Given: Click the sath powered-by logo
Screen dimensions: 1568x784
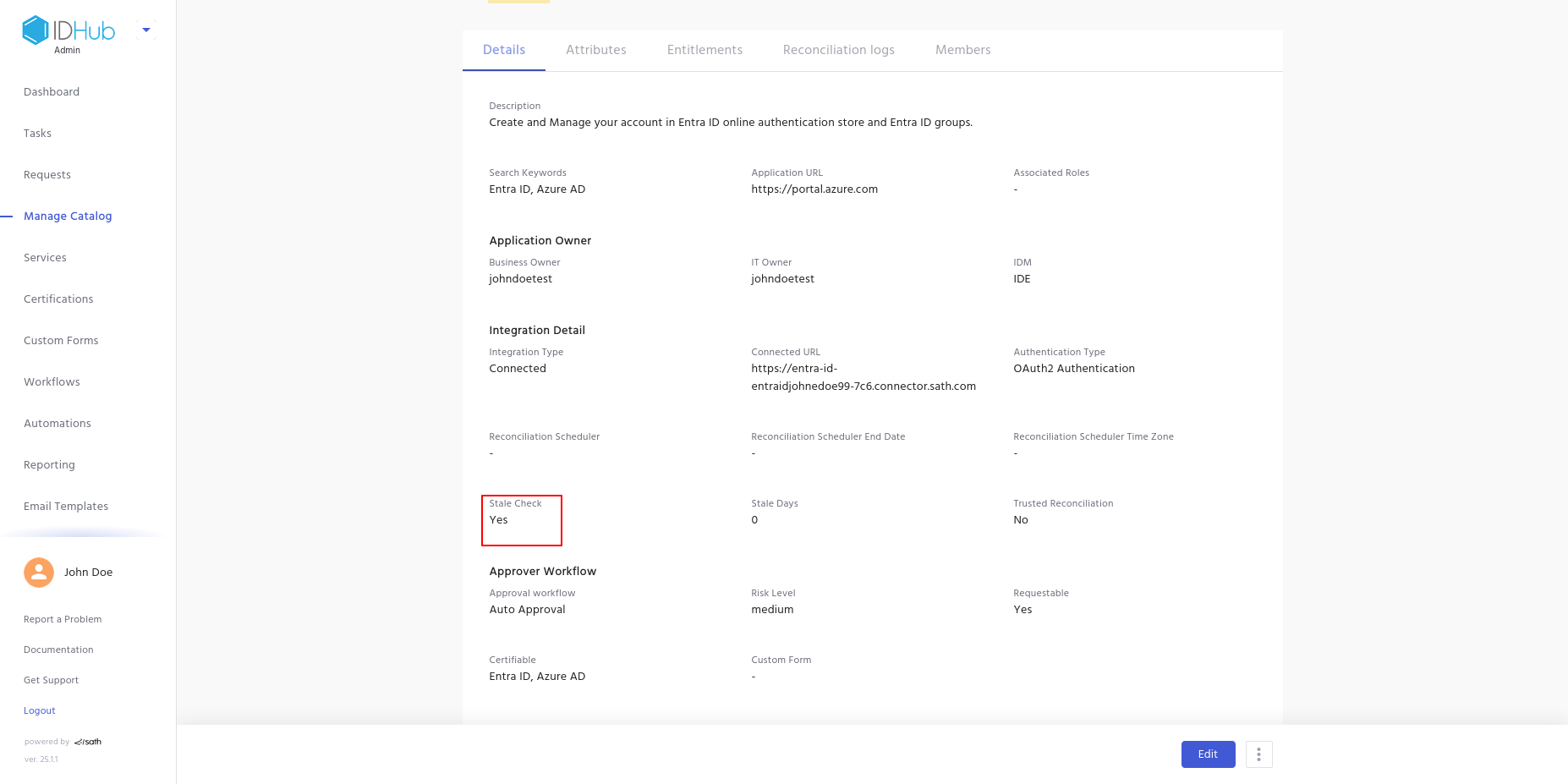Looking at the screenshot, I should (x=88, y=743).
